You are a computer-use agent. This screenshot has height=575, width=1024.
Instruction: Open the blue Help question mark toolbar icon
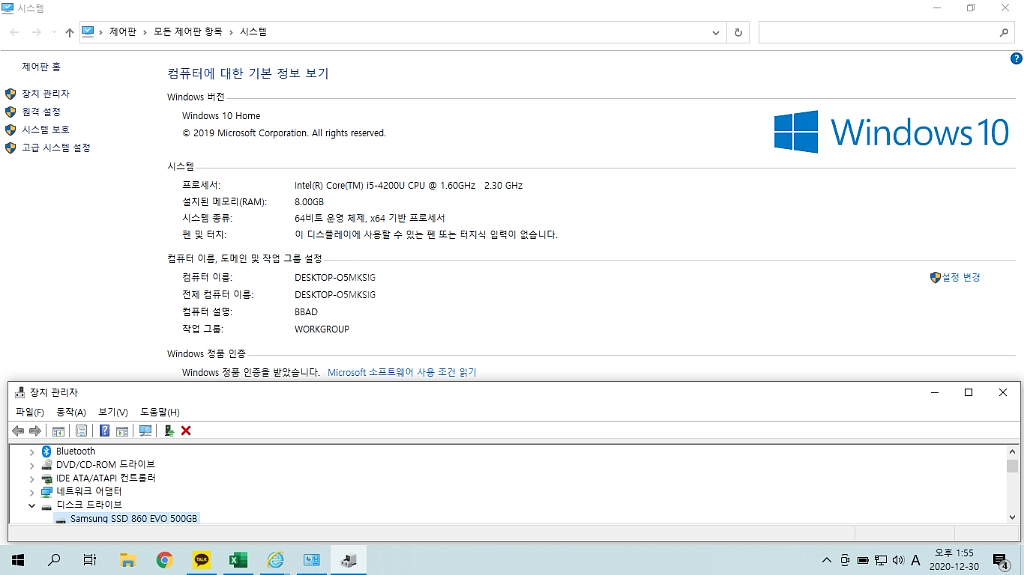point(104,431)
